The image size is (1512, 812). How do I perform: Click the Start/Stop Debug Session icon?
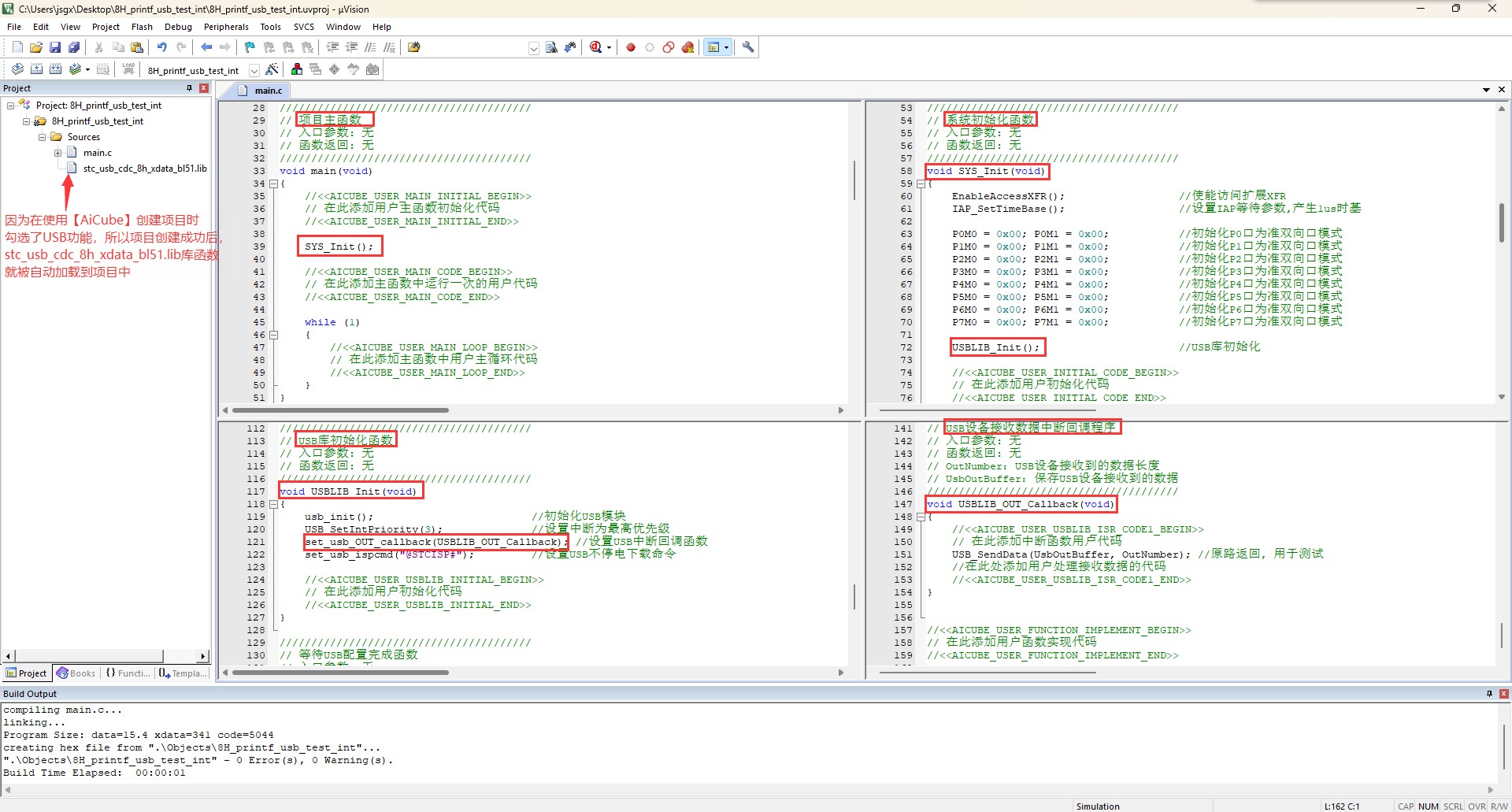595,47
